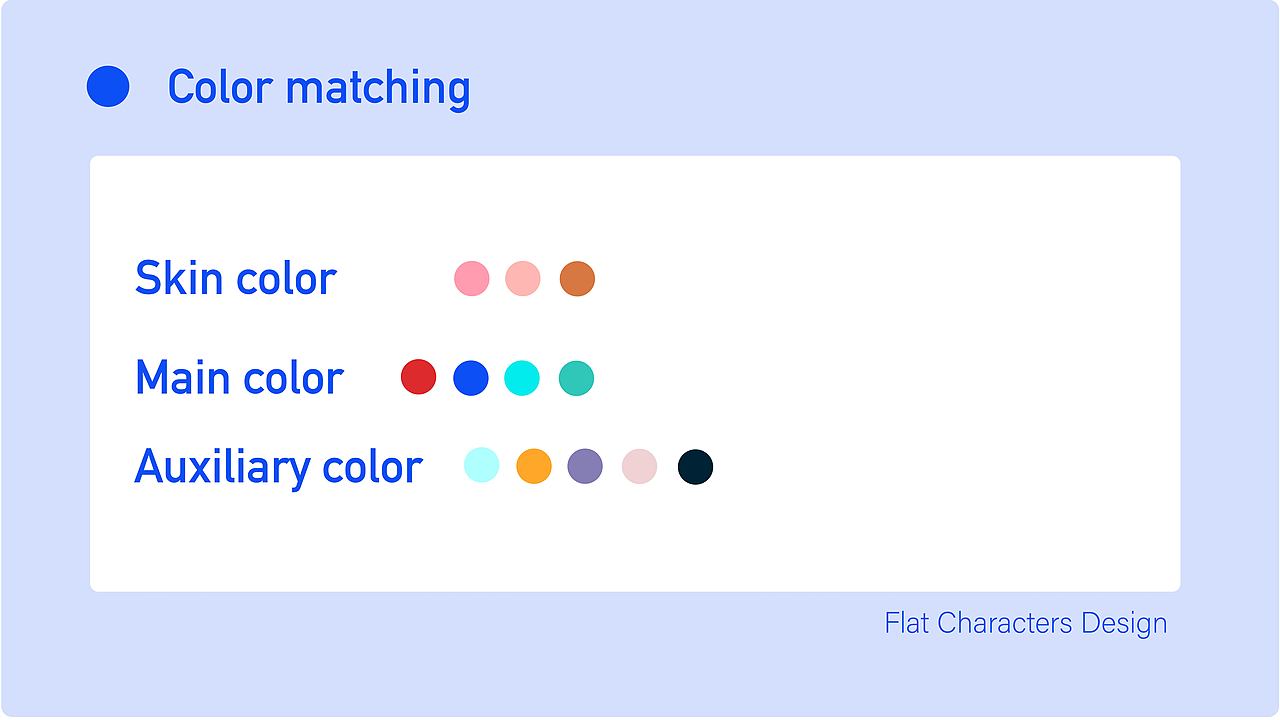The height and width of the screenshot is (720, 1280).
Task: Select the teal green main color swatch
Action: click(x=576, y=378)
